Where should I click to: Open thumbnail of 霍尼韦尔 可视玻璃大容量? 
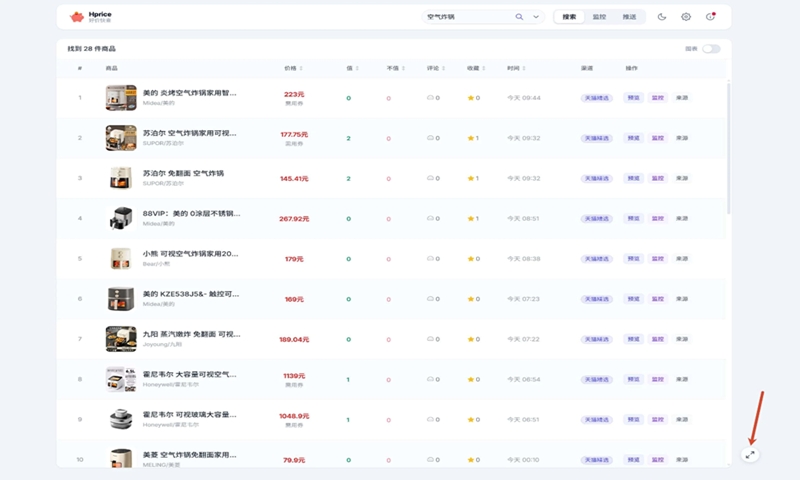point(121,419)
